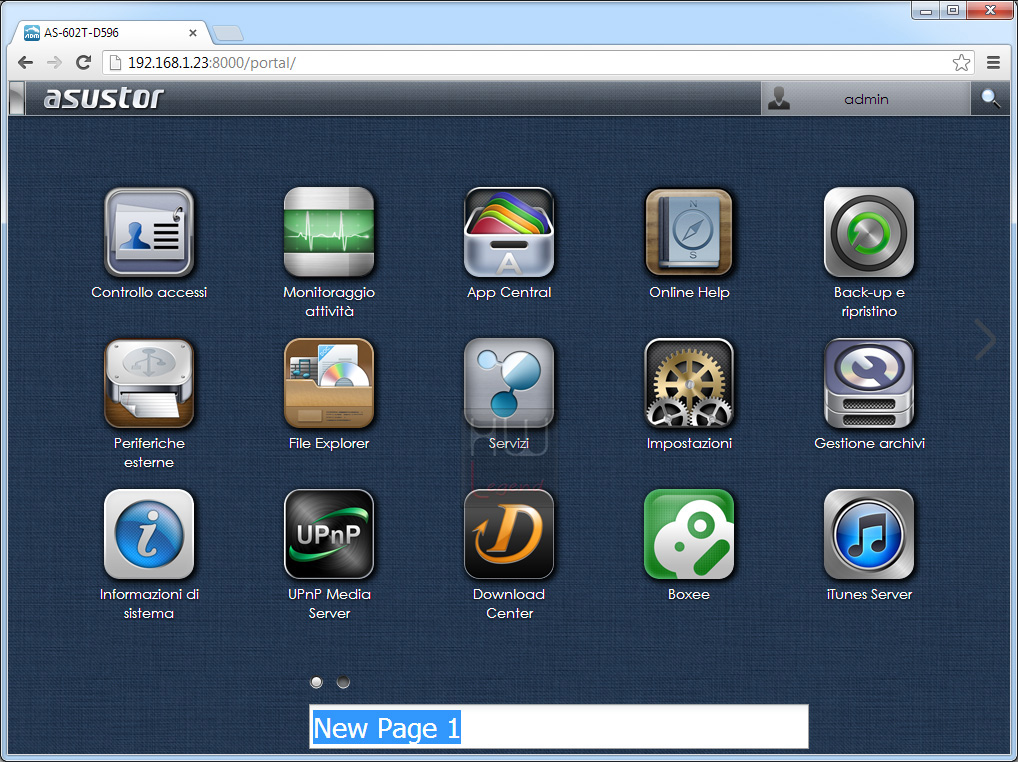Launch UPnP Media Server
Image resolution: width=1018 pixels, height=762 pixels.
tap(329, 534)
